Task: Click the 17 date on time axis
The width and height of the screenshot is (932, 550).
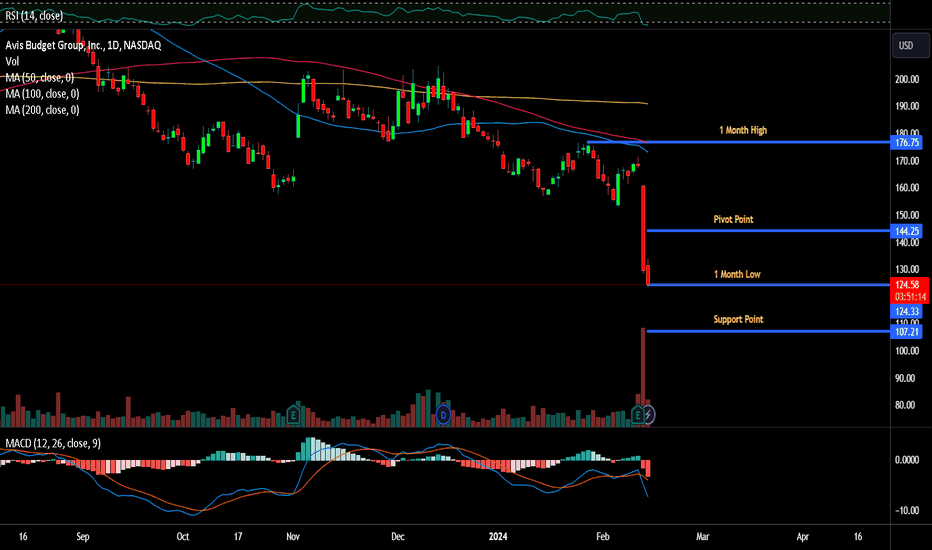Action: point(238,536)
